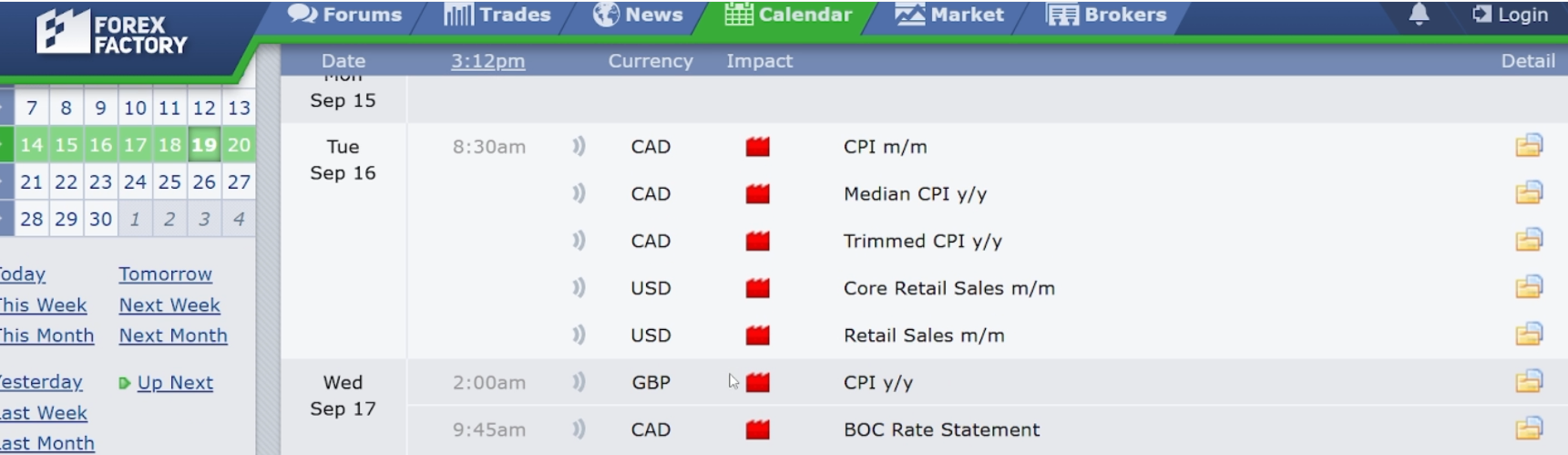Toggle sound alert for Core Retail Sales
Screen dimensions: 1568x455
pyautogui.click(x=579, y=288)
